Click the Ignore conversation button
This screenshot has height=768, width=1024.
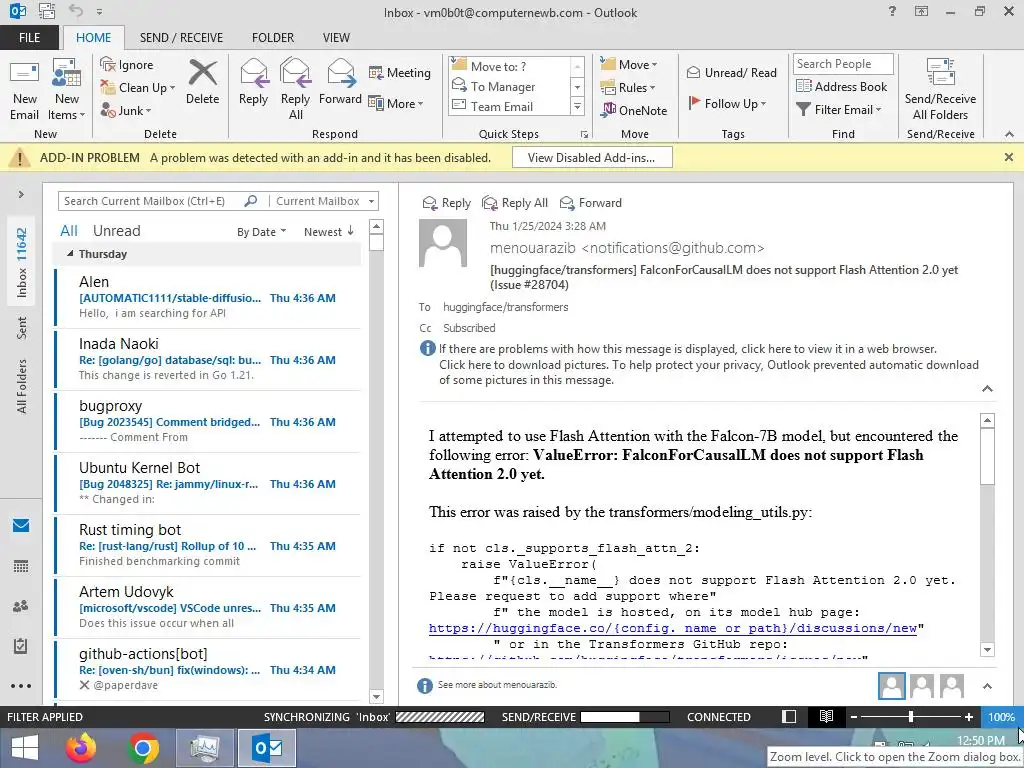[x=127, y=65]
